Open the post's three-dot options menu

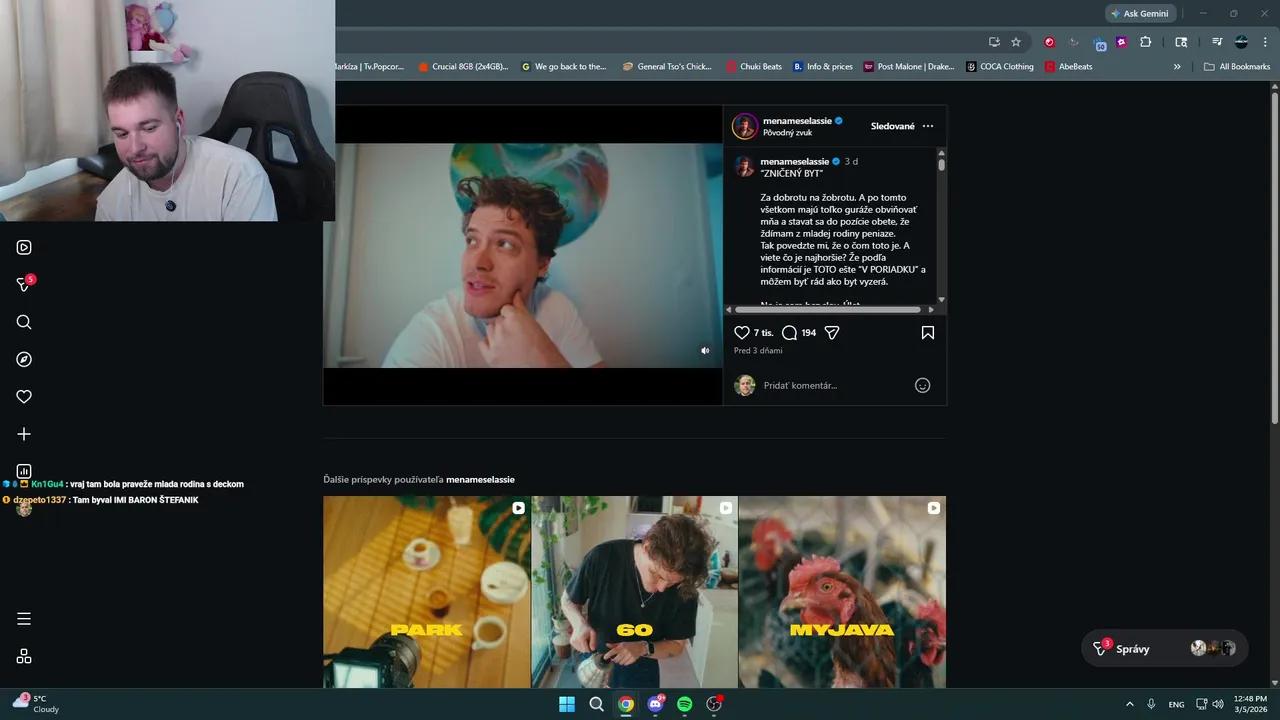pos(927,126)
